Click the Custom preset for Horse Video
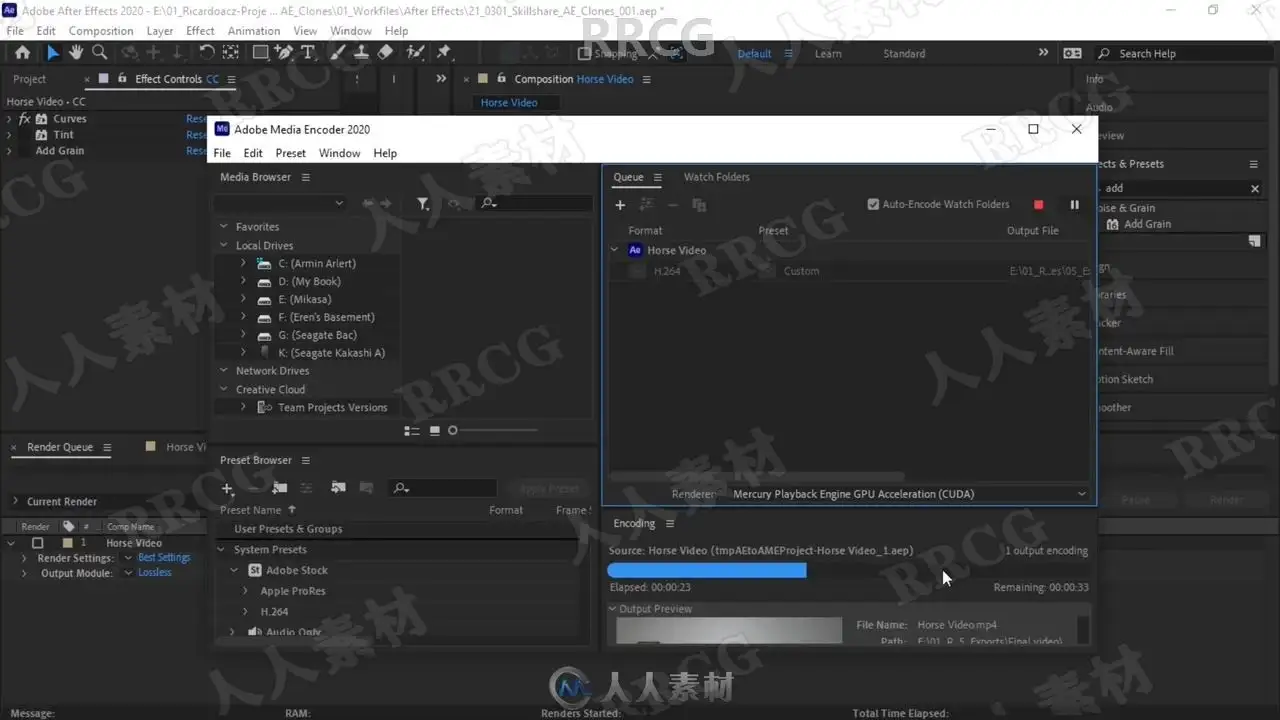1280x720 pixels. 801,271
